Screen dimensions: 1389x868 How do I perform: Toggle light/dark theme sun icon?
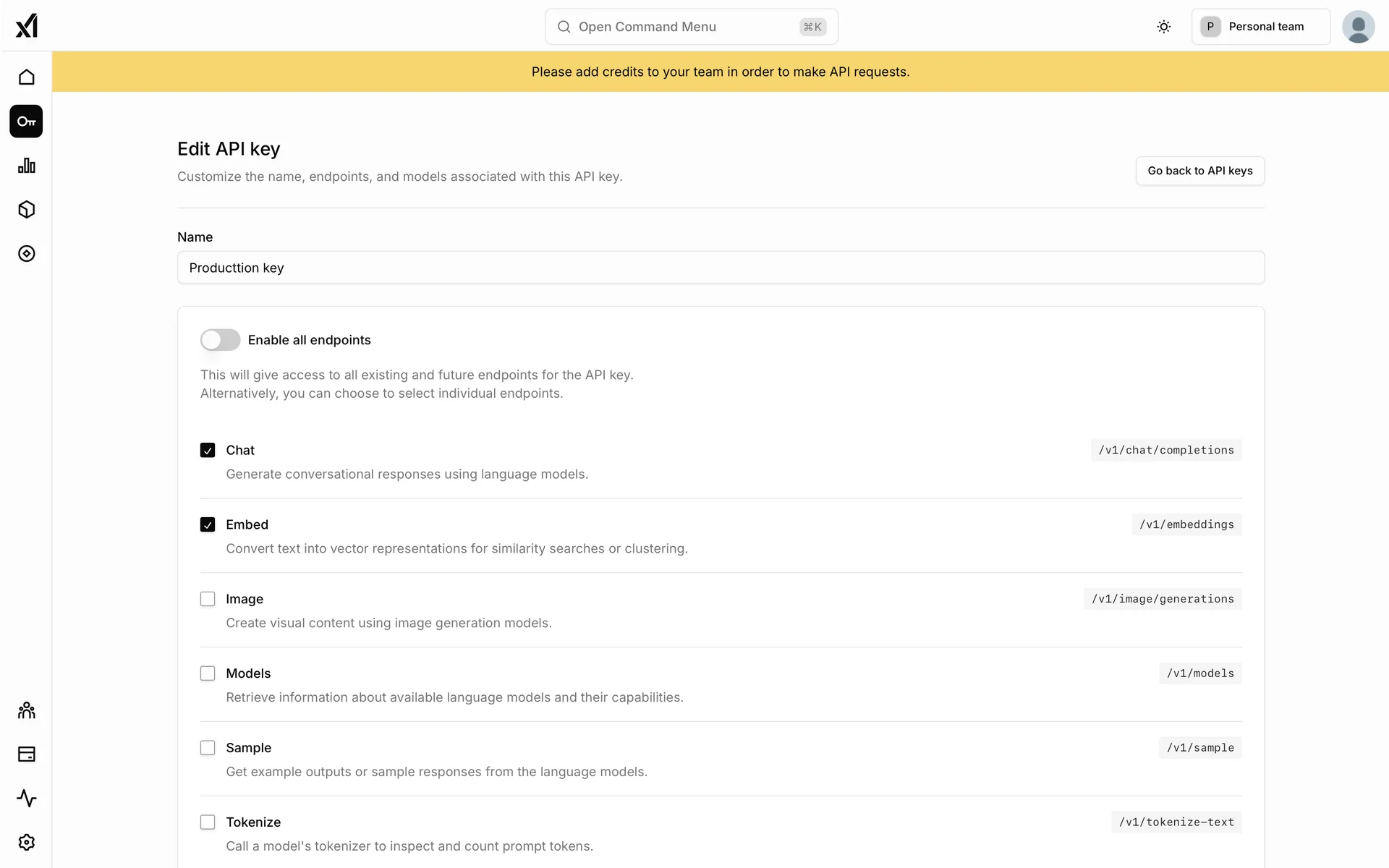tap(1163, 27)
